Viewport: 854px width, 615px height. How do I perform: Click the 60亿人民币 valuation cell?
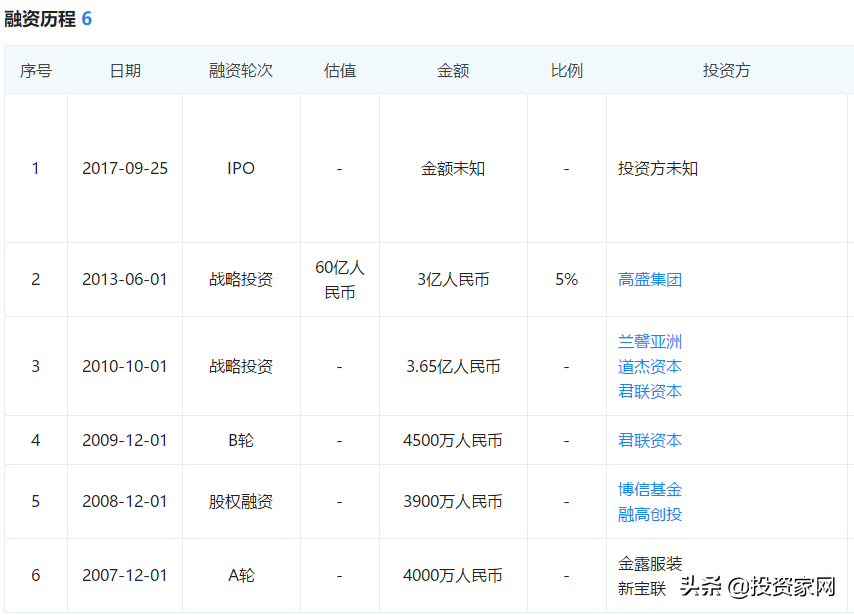point(340,280)
